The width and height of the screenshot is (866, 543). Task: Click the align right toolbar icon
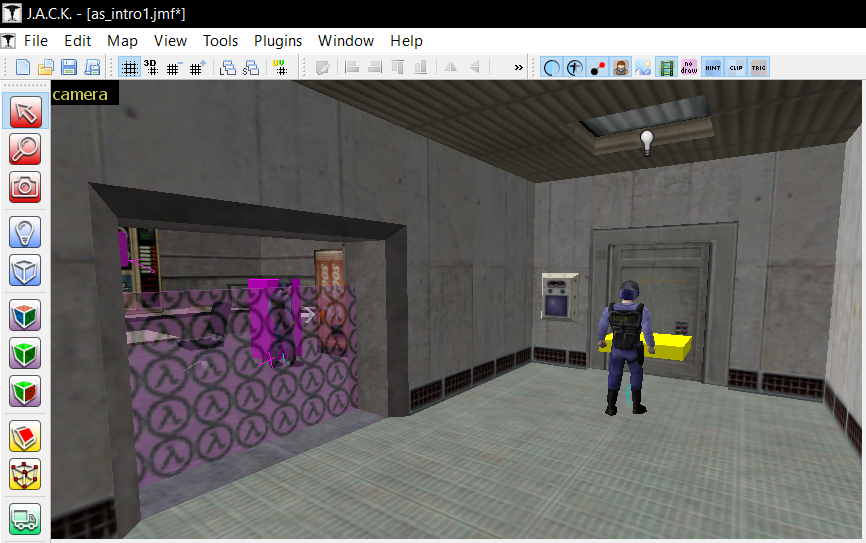click(x=374, y=67)
